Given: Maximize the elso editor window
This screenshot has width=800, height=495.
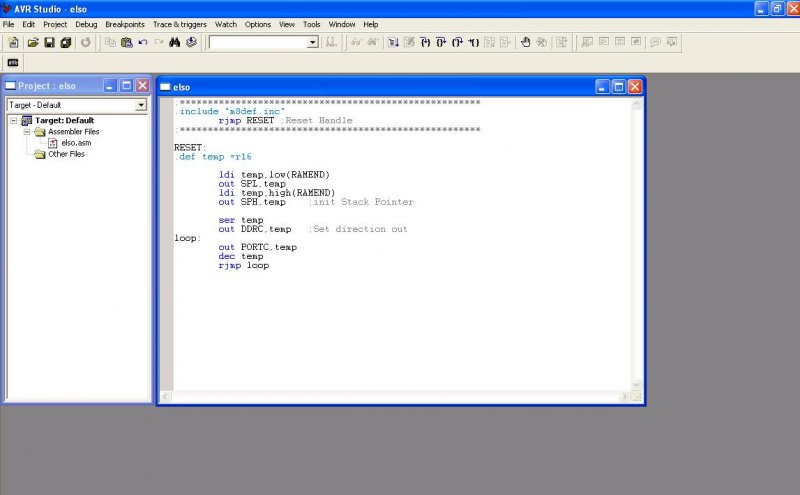Looking at the screenshot, I should 618,87.
